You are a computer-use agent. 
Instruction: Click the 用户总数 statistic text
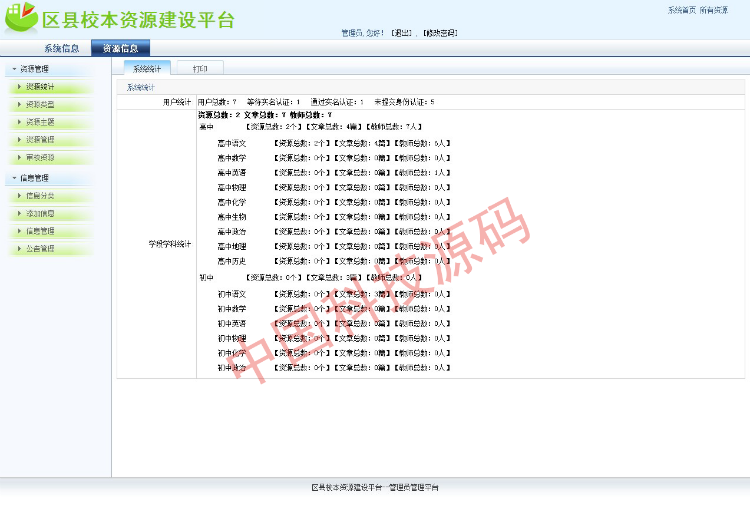217,102
